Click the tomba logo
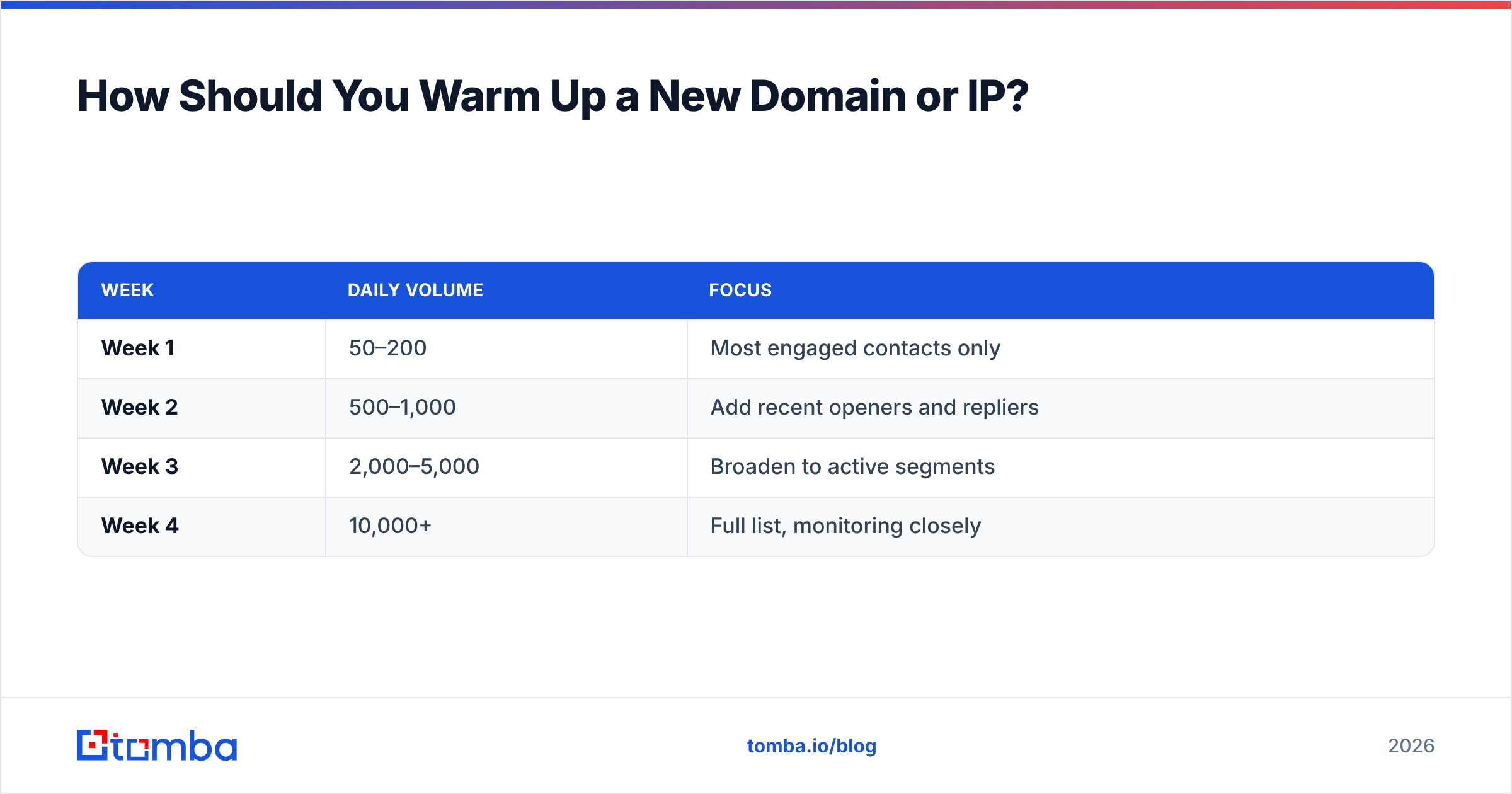Screen dimensions: 1512x794 coord(157,745)
